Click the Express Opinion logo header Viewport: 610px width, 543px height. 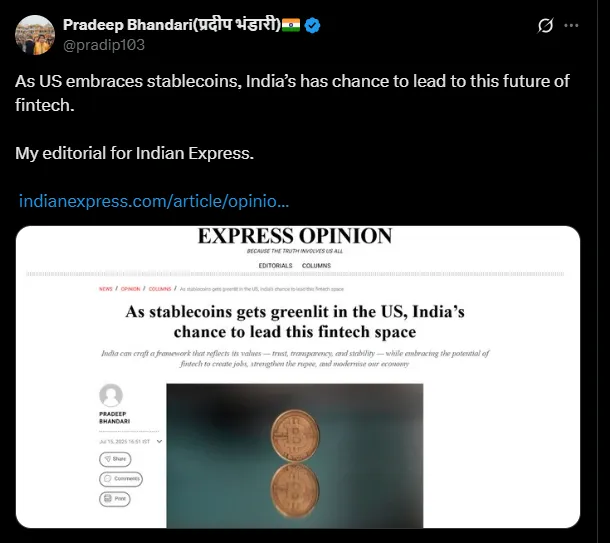[295, 237]
